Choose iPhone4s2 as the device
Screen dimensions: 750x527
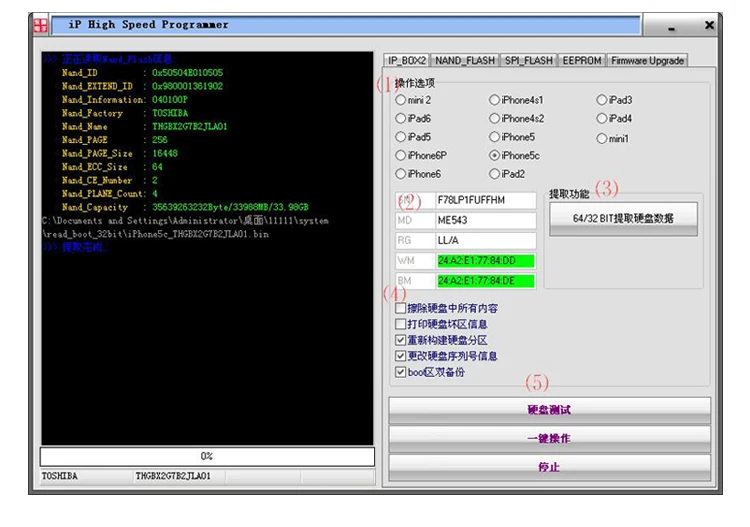point(494,118)
